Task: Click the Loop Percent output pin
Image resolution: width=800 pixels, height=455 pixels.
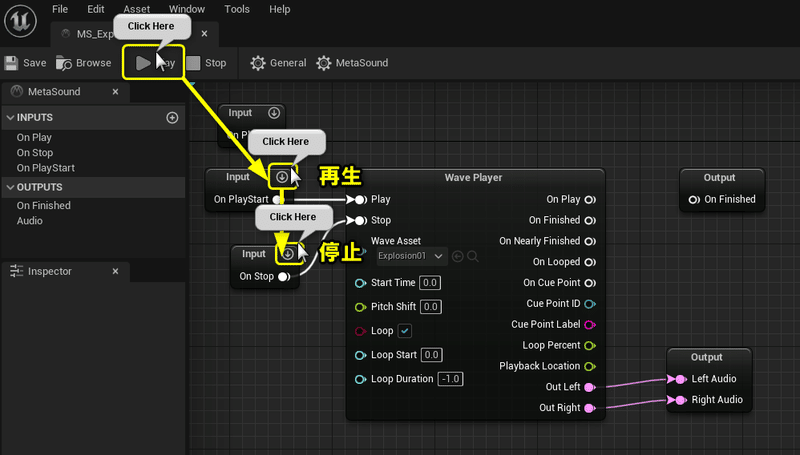Action: coord(590,346)
